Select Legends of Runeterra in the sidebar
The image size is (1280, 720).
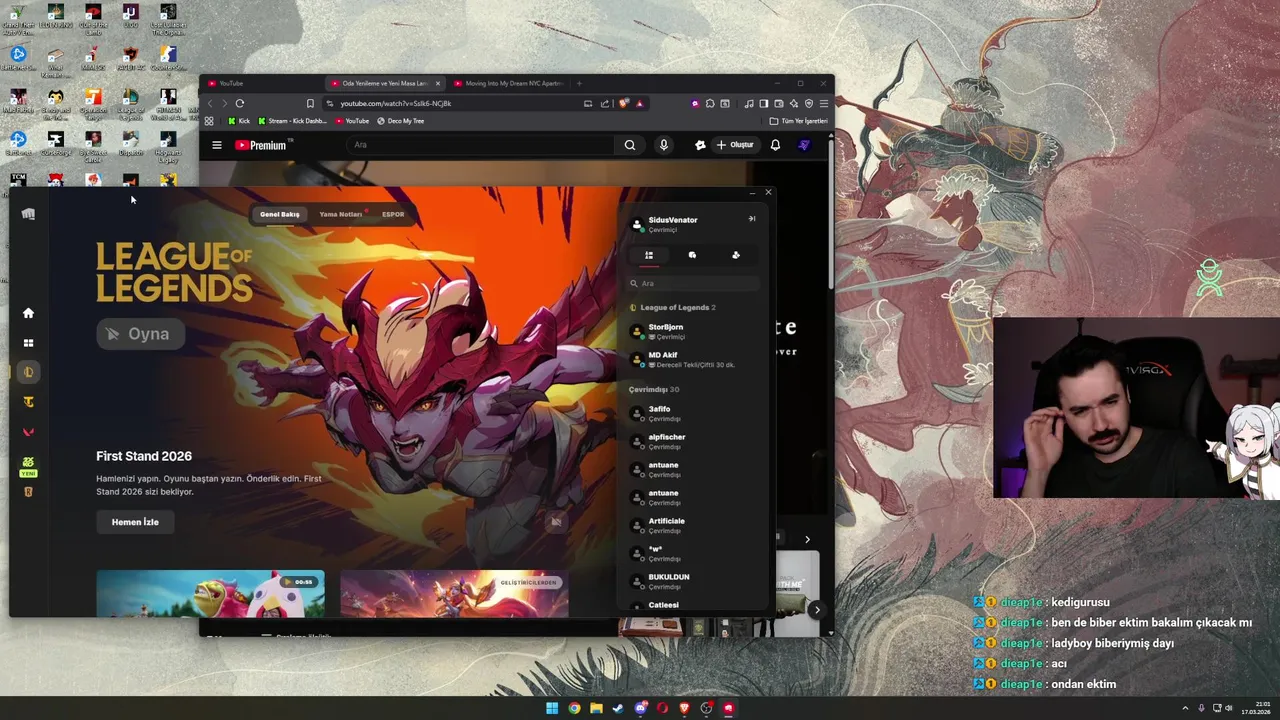pos(28,492)
